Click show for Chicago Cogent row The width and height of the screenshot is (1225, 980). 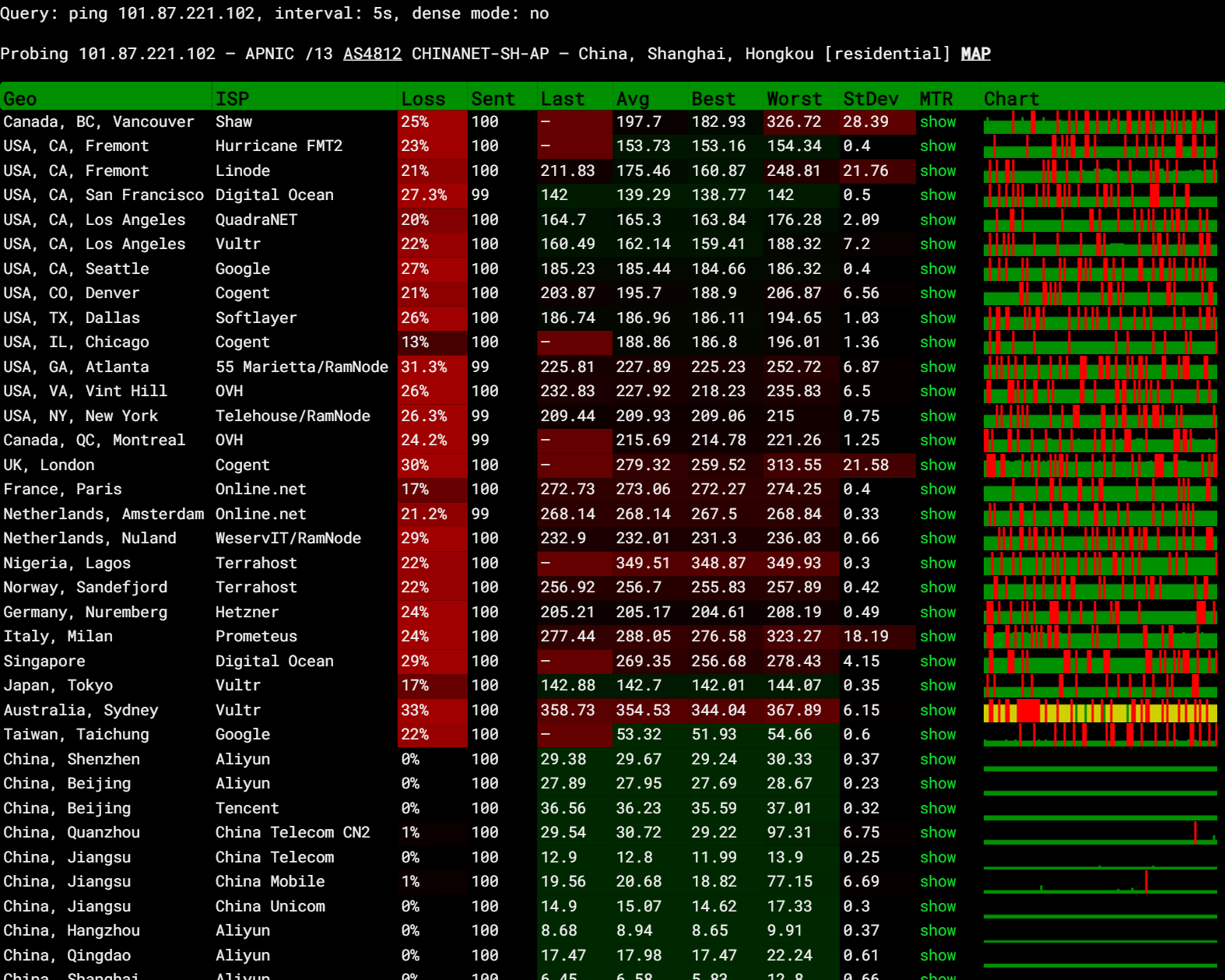[938, 342]
